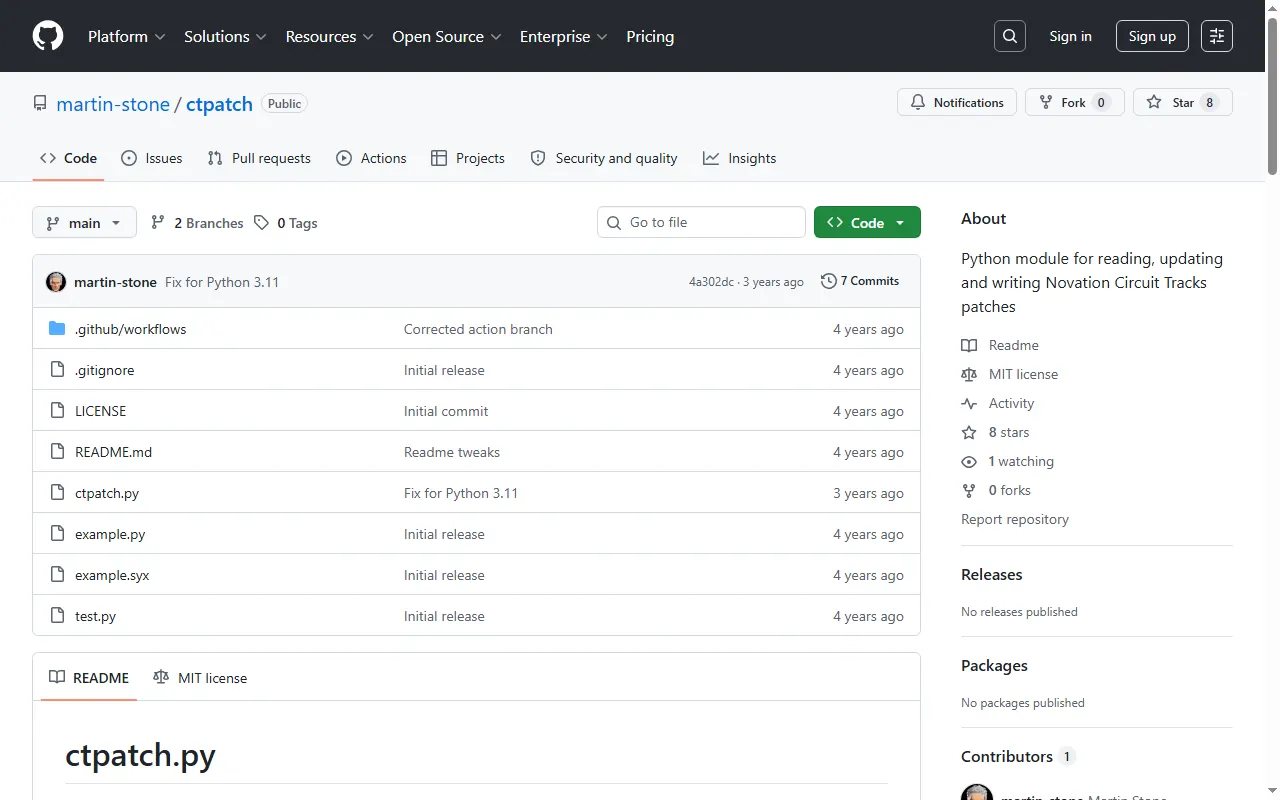Open the example.syx file
The height and width of the screenshot is (800, 1280).
click(112, 575)
